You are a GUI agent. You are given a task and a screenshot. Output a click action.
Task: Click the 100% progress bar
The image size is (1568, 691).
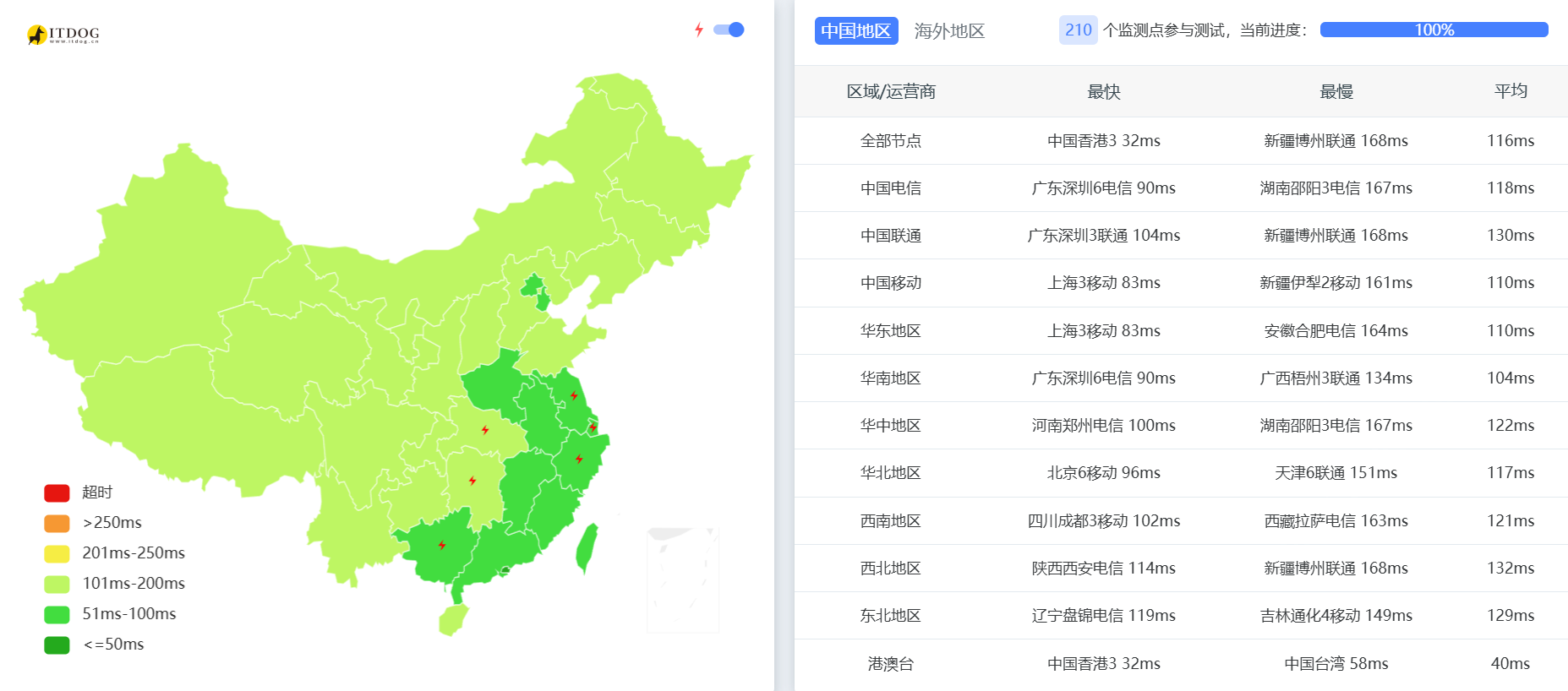(1434, 30)
